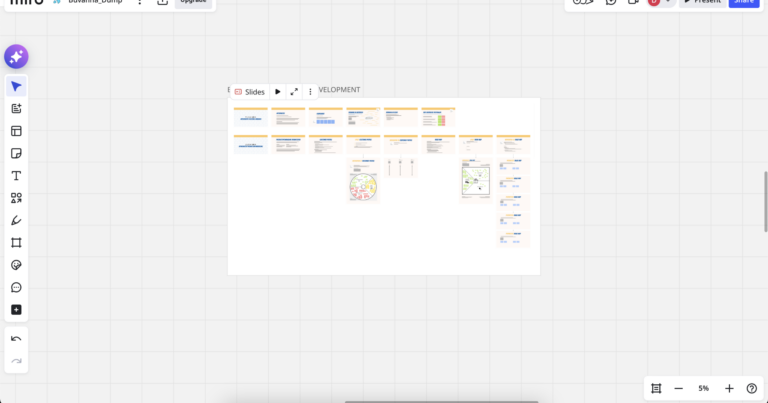Expand the user avatar dropdown arrow
Image resolution: width=768 pixels, height=403 pixels.
(x=668, y=2)
